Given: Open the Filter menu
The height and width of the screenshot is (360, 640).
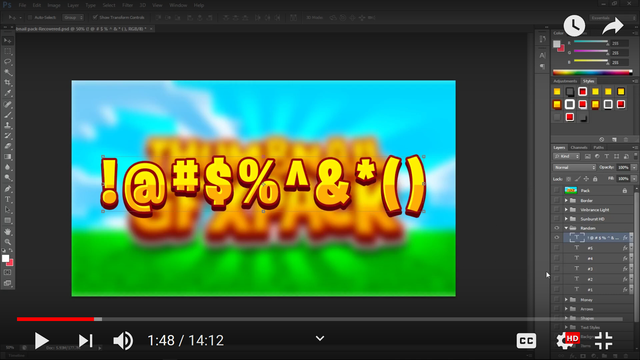Looking at the screenshot, I should [127, 5].
